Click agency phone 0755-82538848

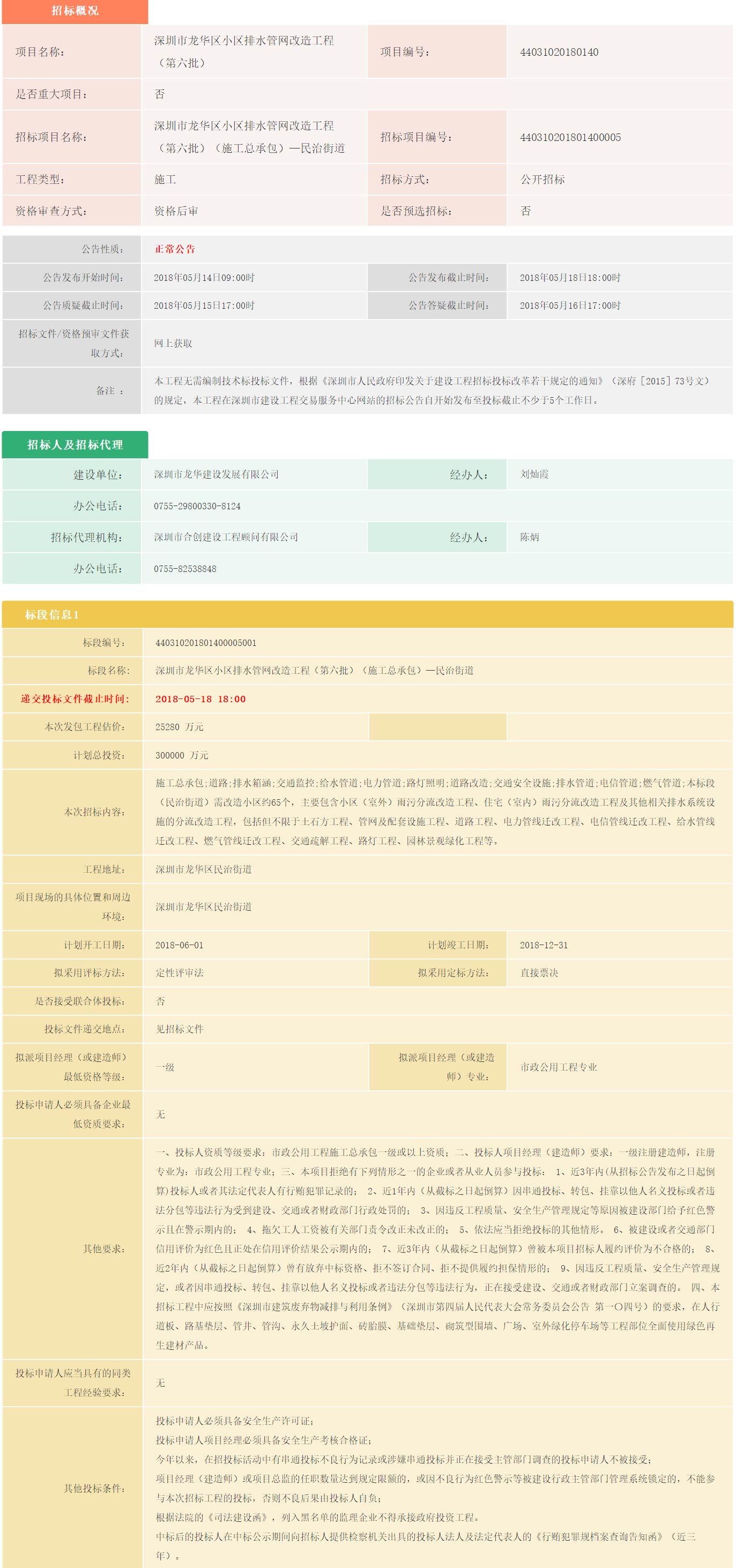[x=184, y=569]
